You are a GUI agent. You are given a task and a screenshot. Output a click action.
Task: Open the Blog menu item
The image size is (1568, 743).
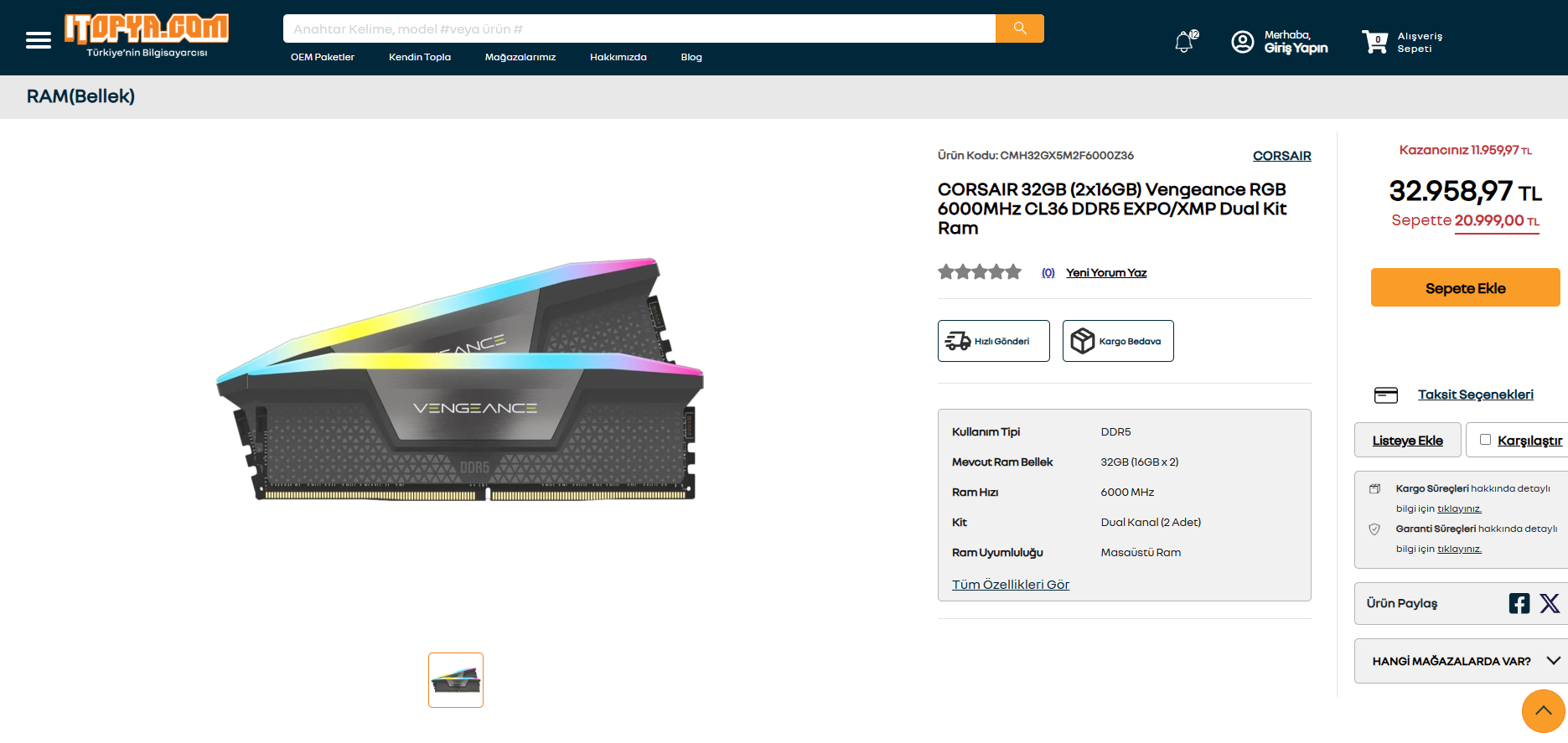pyautogui.click(x=691, y=57)
